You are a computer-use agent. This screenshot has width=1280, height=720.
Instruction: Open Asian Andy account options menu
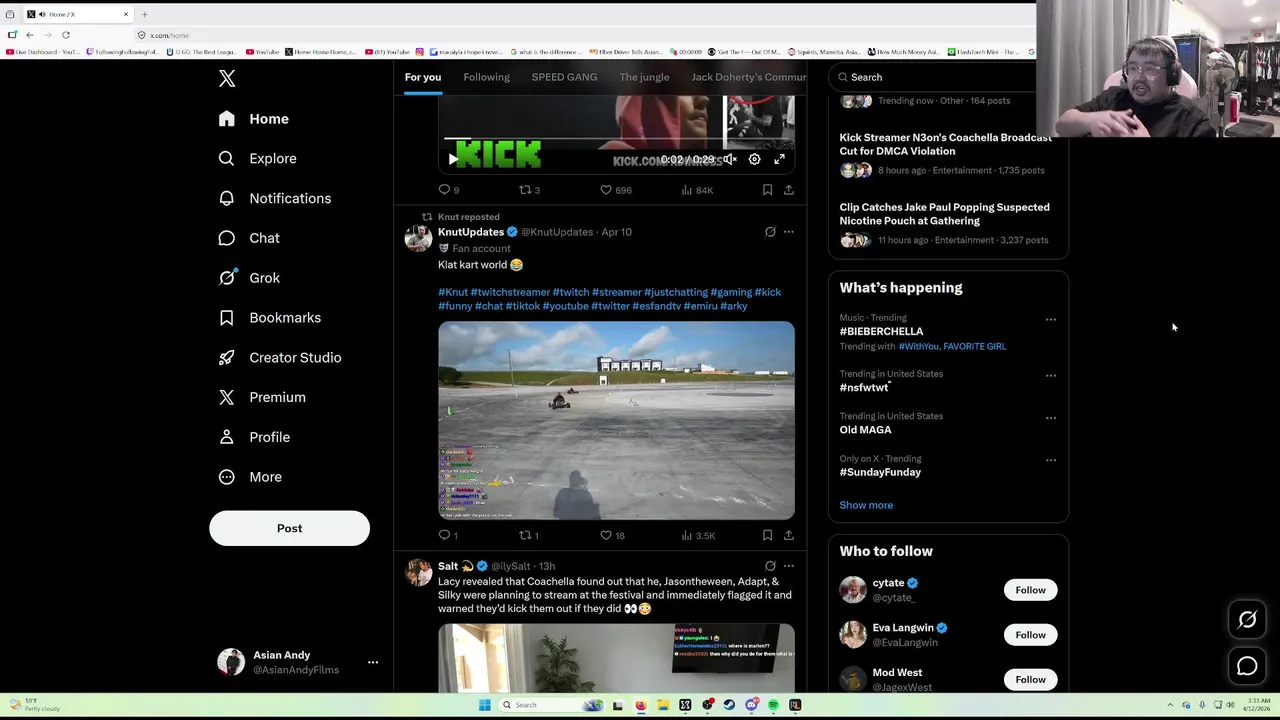(373, 662)
